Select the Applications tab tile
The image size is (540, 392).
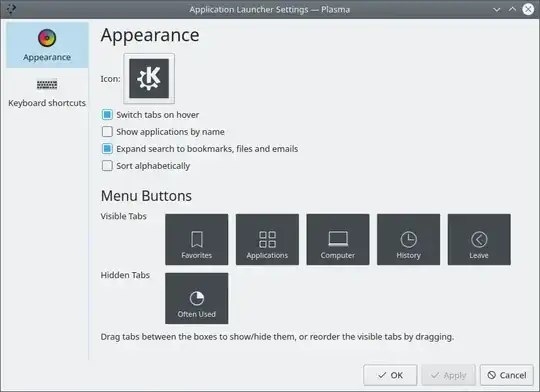coord(267,239)
